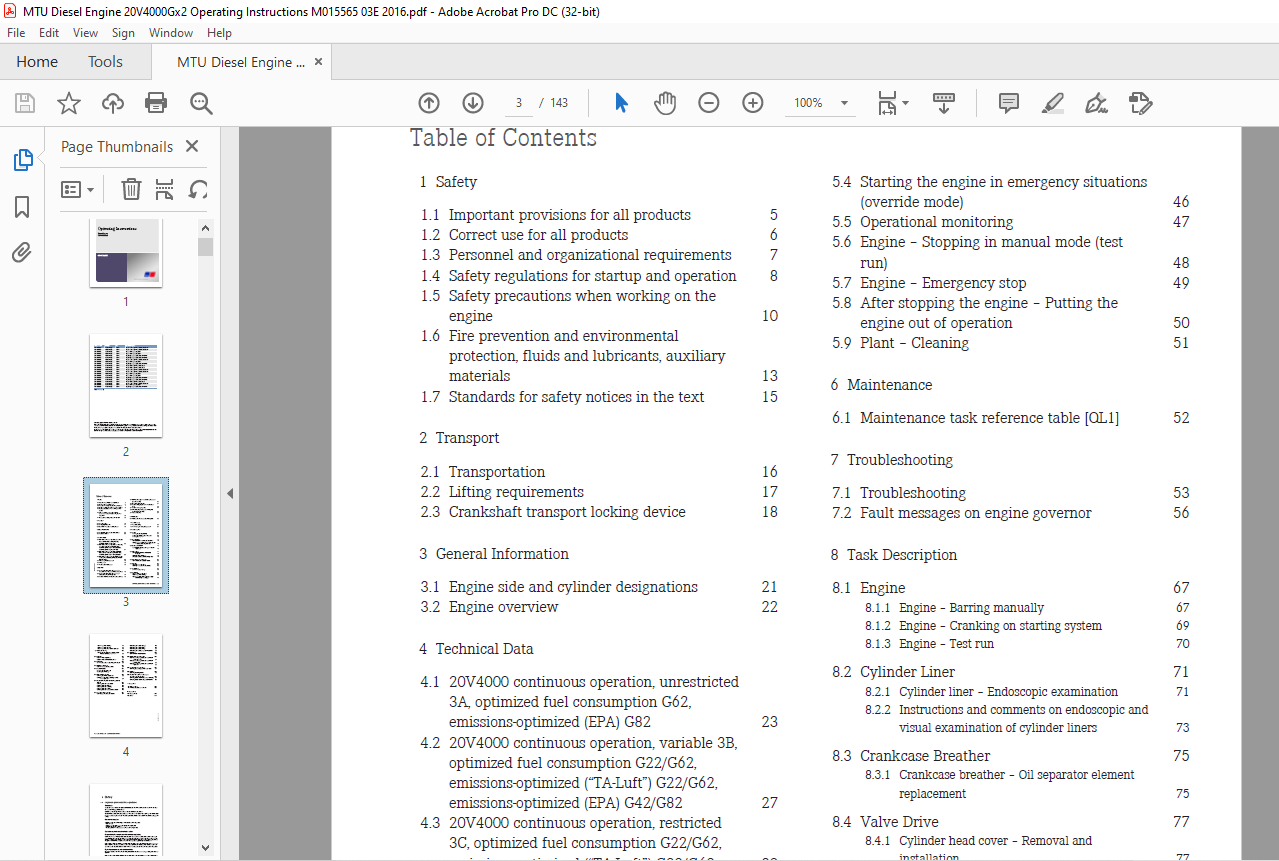Click the extract pages thumbnail icon

[x=165, y=189]
